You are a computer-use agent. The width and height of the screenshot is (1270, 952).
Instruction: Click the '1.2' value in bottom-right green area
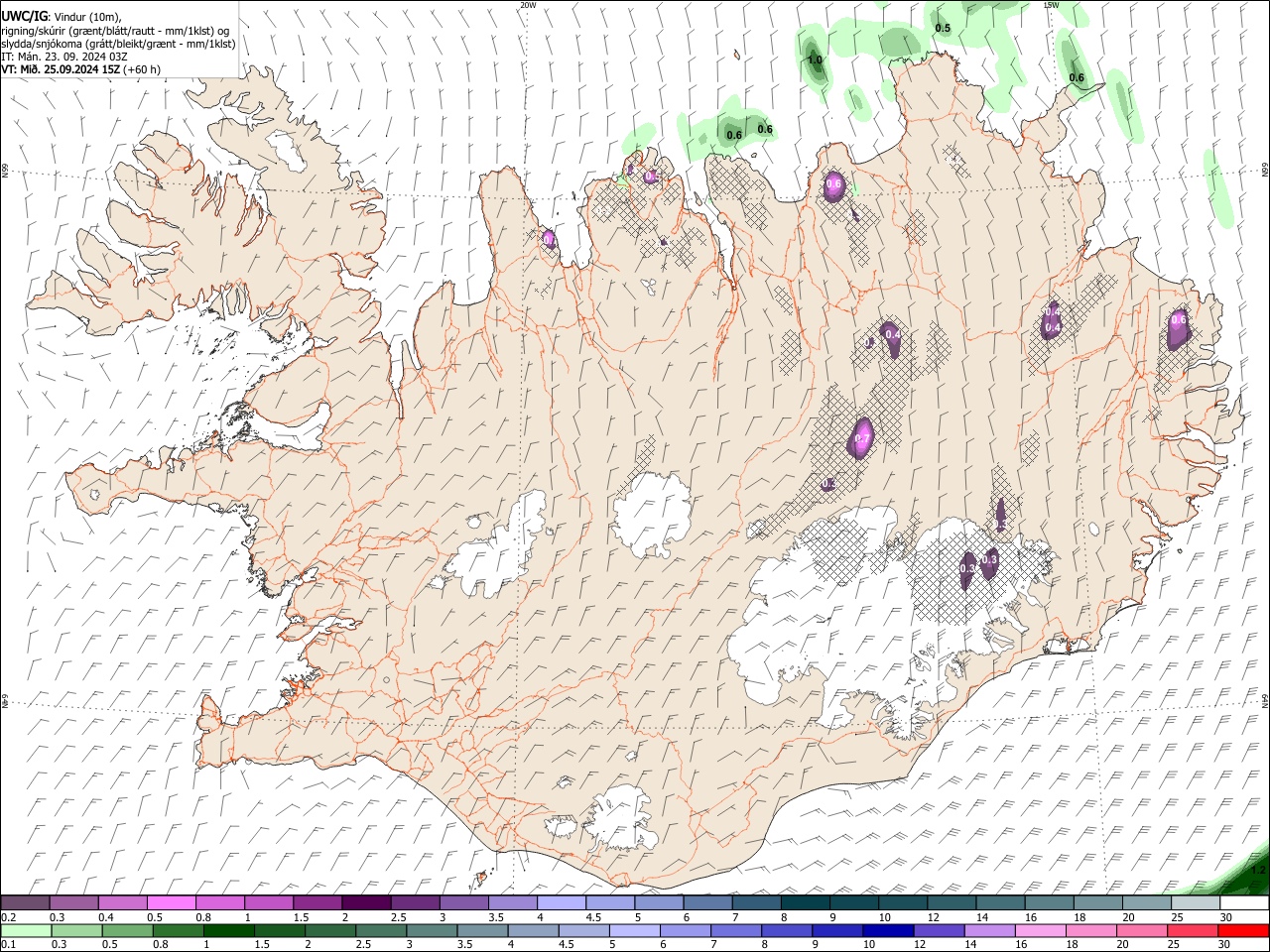[x=1258, y=869]
